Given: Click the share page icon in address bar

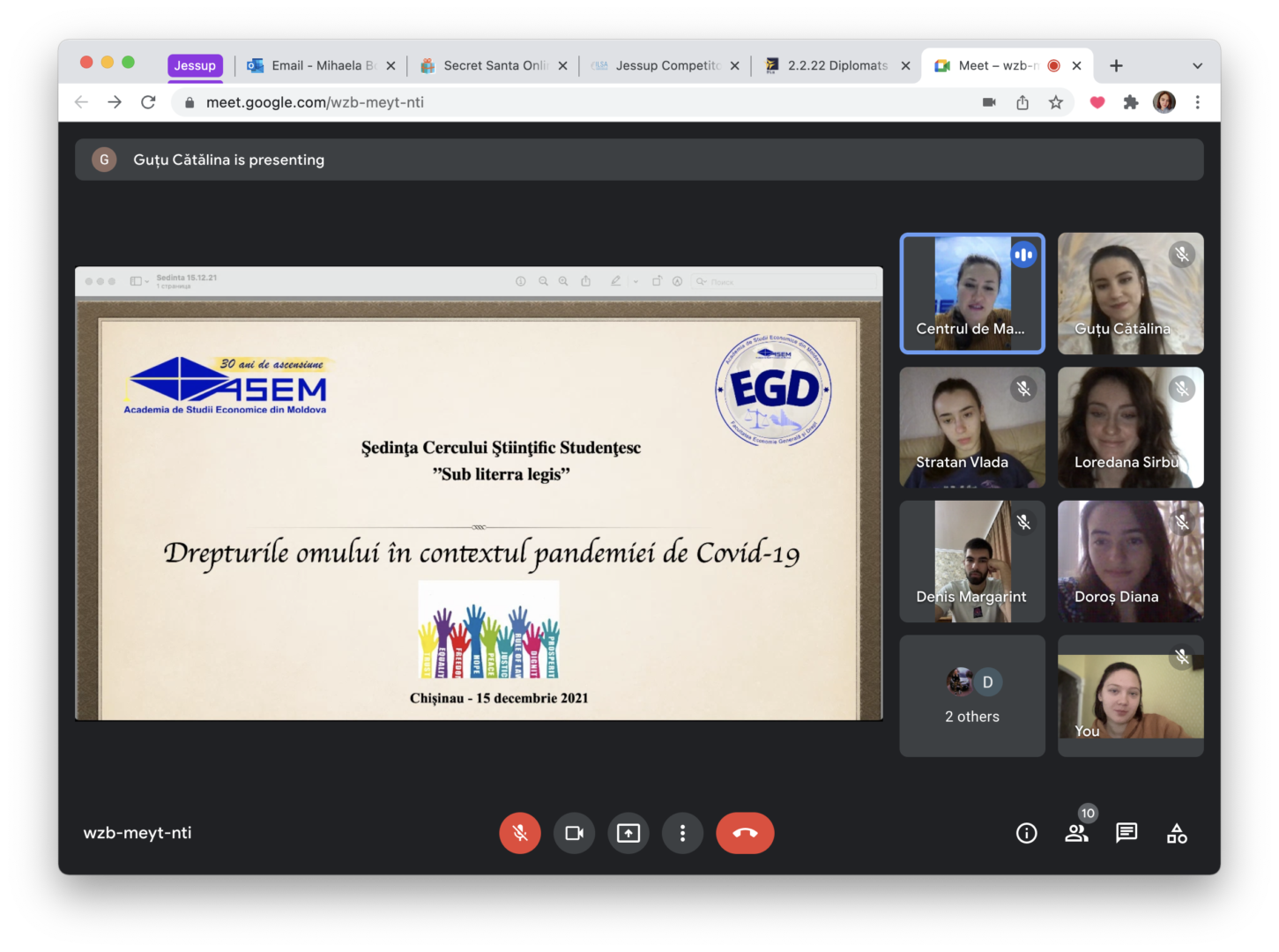Looking at the screenshot, I should pos(1022,102).
